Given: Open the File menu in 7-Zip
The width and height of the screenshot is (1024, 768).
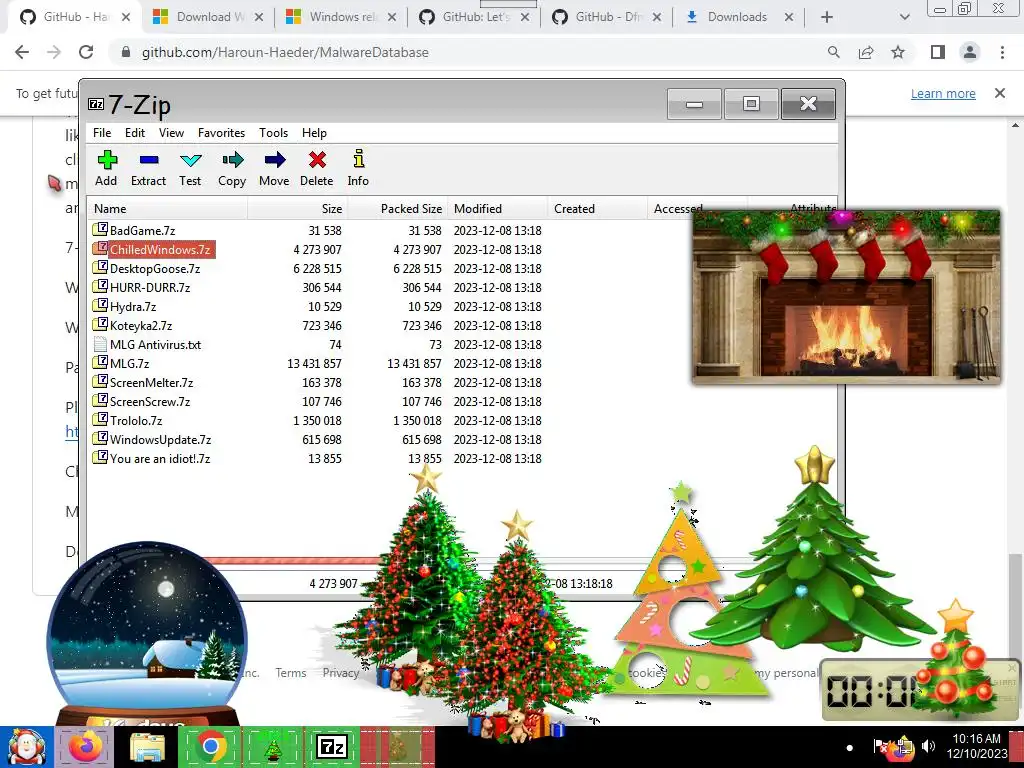Looking at the screenshot, I should (102, 133).
